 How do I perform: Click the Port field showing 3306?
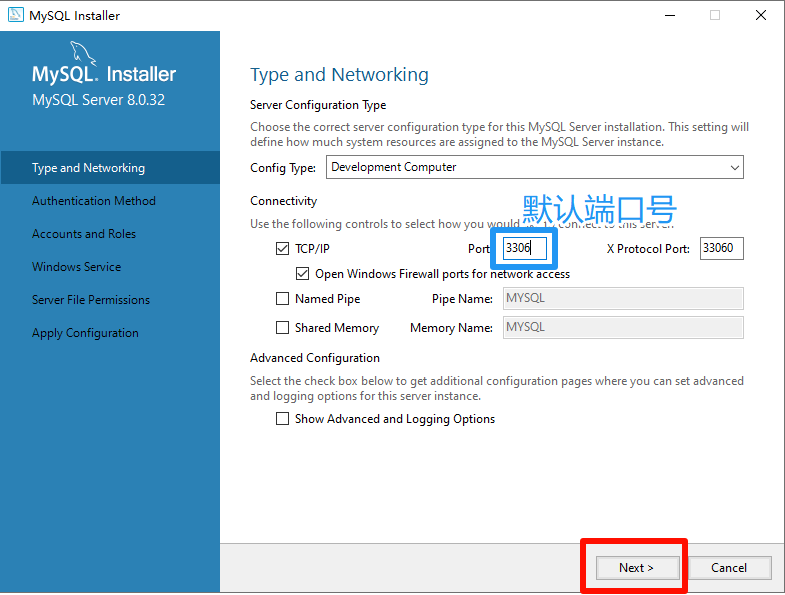[x=525, y=248]
